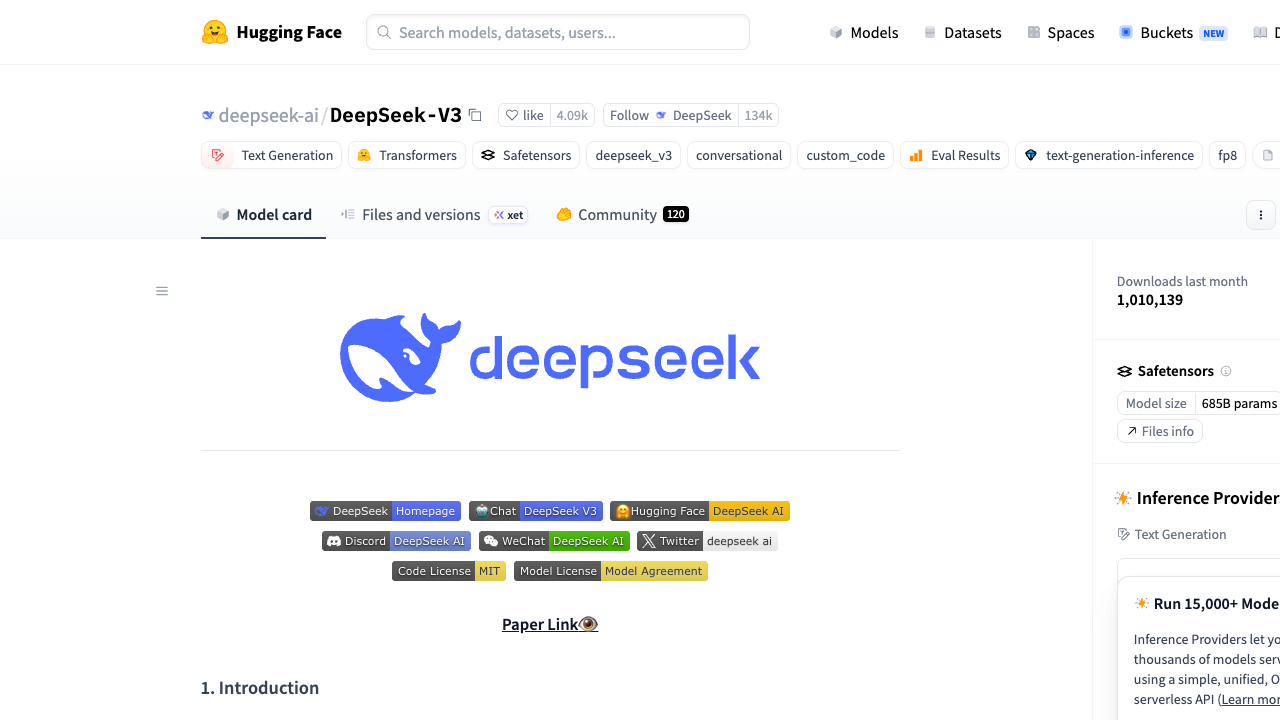Click the NEW badge beside Buckets
Viewport: 1280px width, 720px height.
[x=1214, y=33]
